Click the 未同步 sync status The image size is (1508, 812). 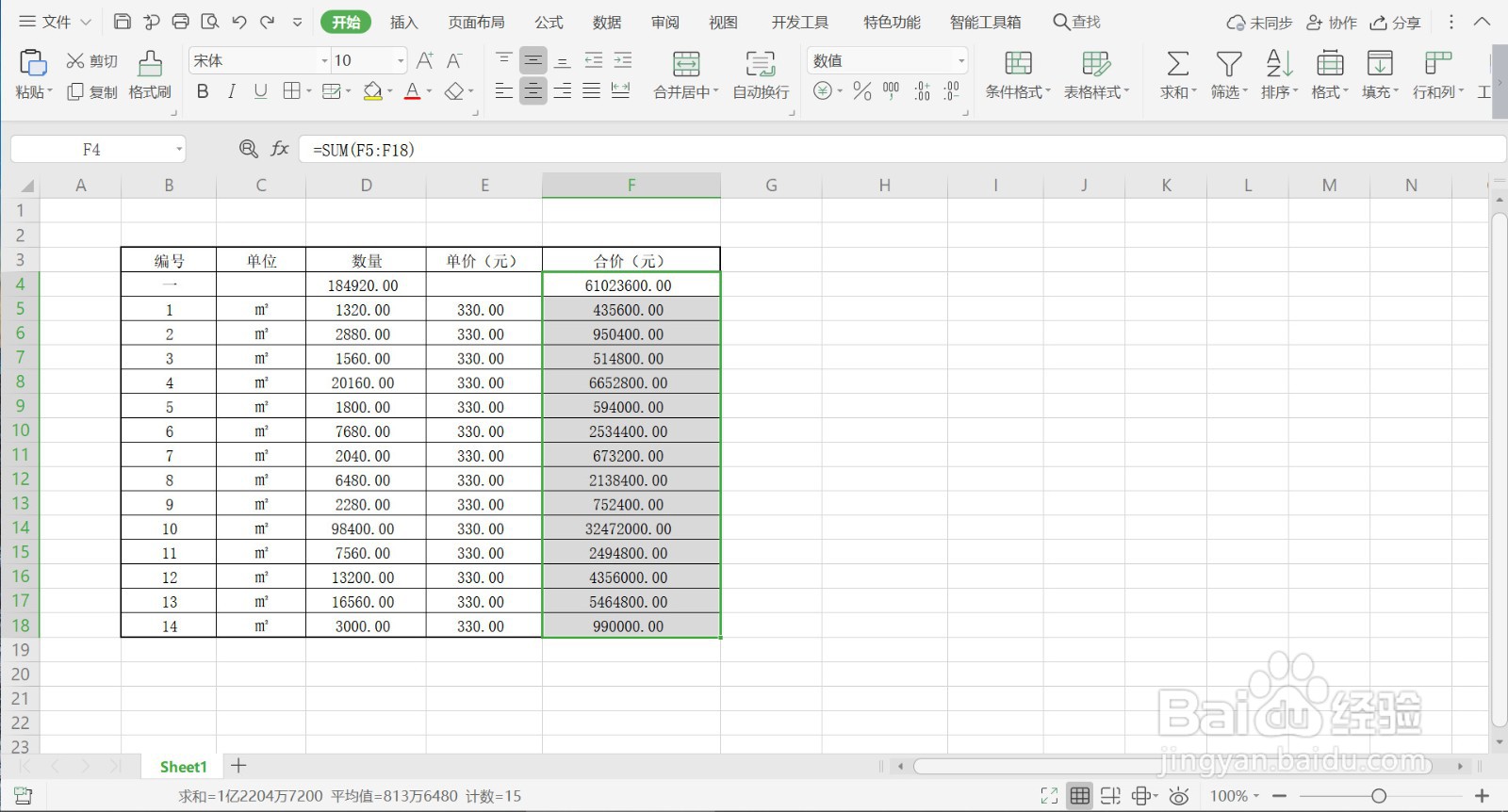click(x=1259, y=23)
